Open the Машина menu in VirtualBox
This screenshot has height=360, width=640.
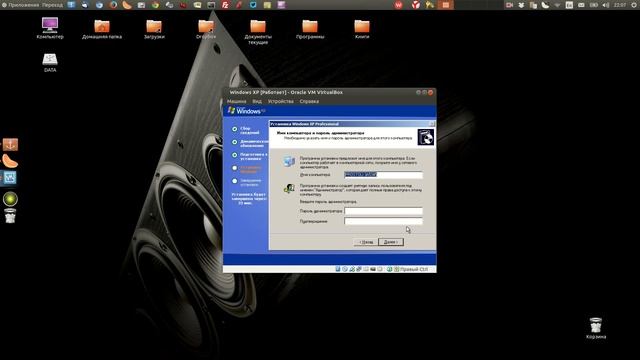236,101
